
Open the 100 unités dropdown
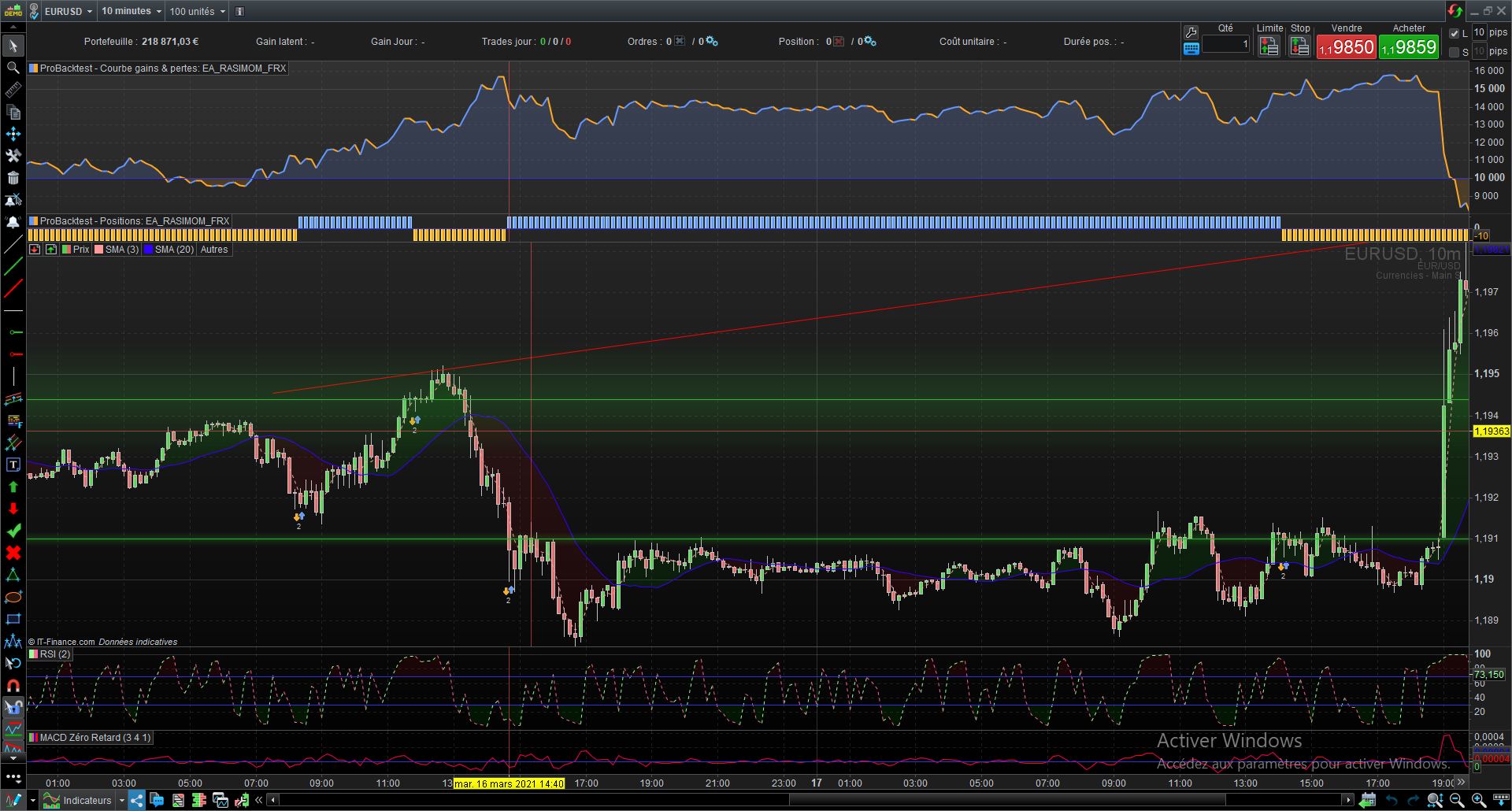197,11
